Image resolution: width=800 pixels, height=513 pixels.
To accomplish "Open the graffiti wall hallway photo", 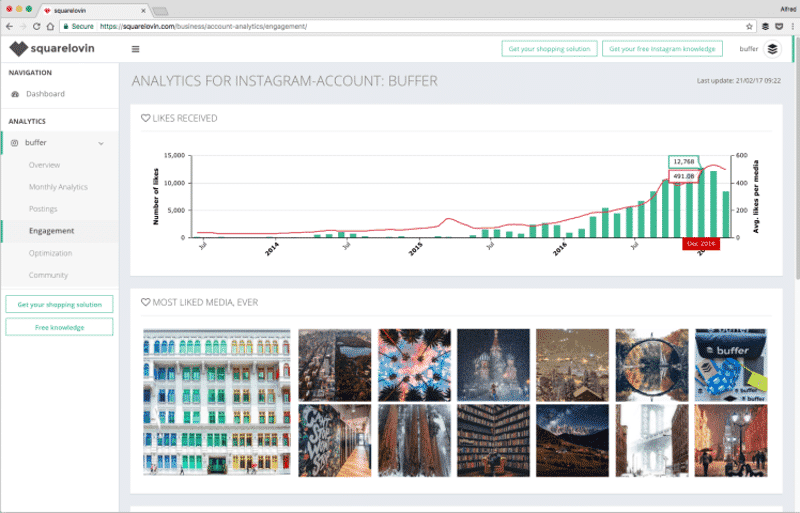I will (x=335, y=441).
